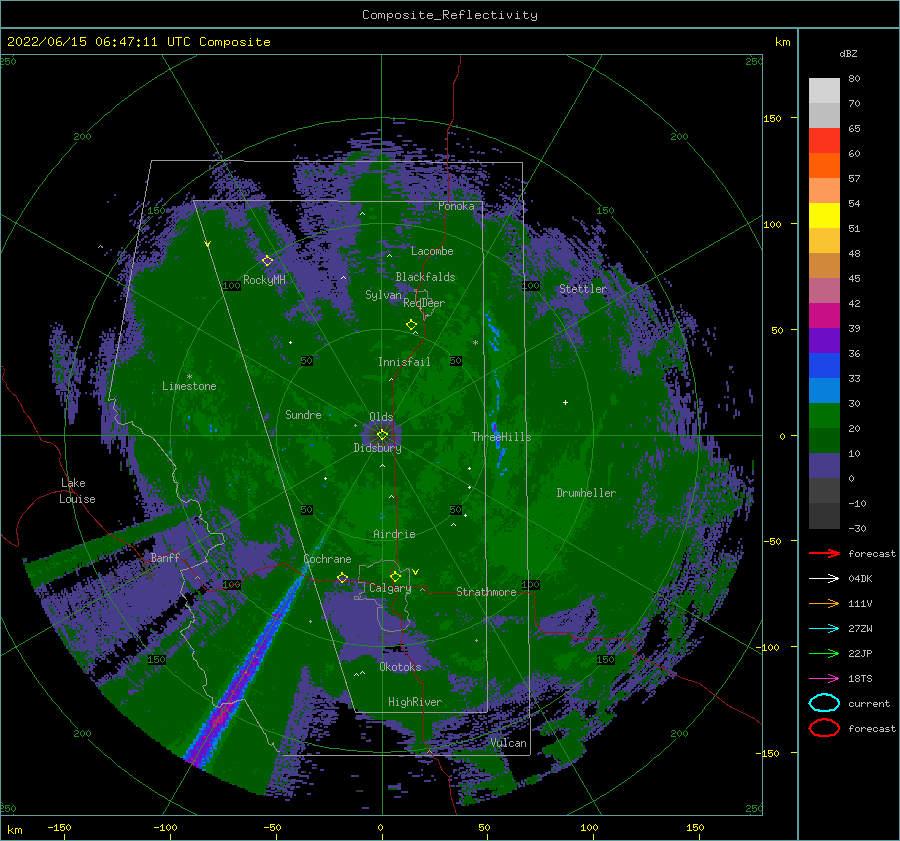Click the Okotoks label
Viewport: 900px width, 841px height.
tap(400, 666)
